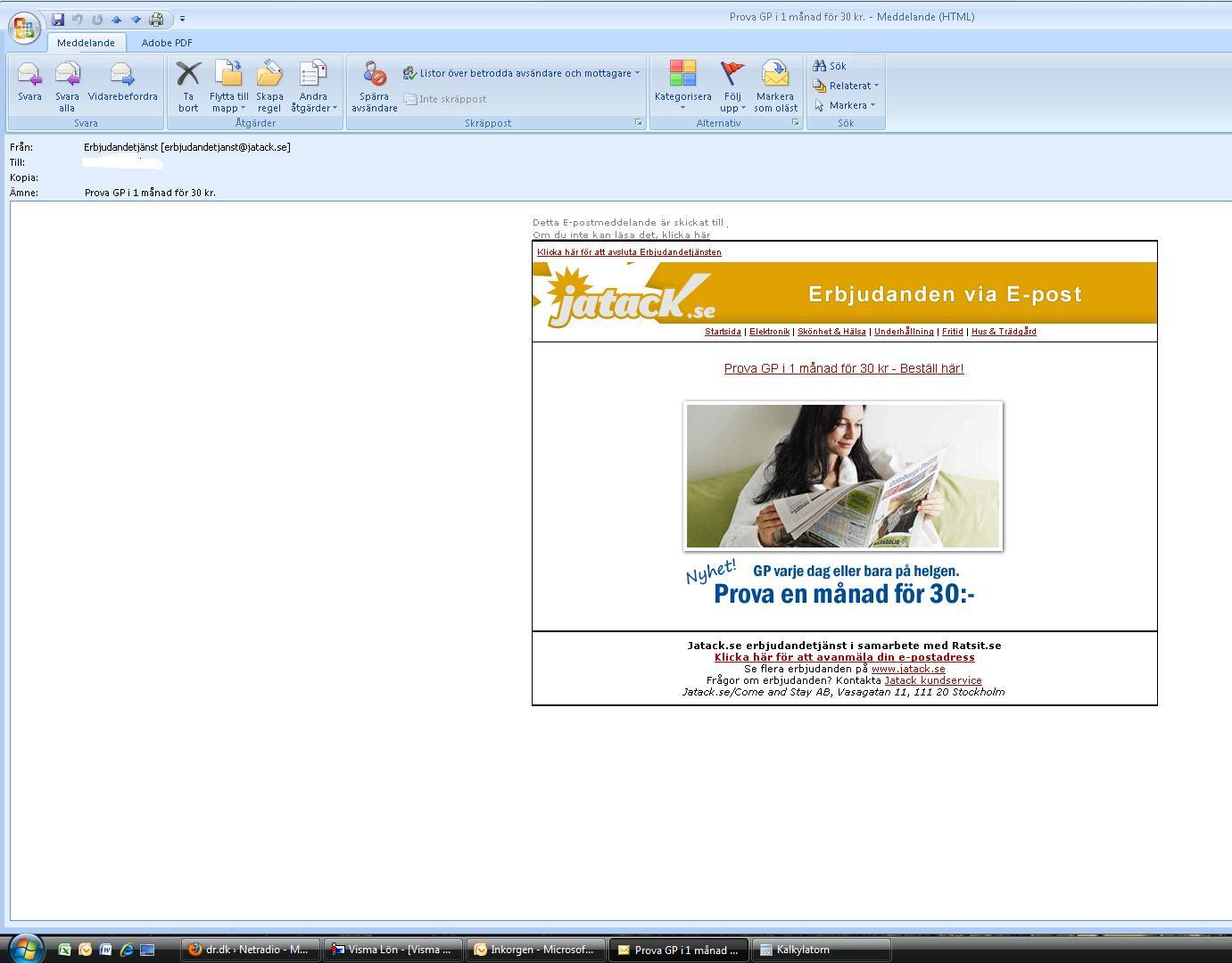Screen dimensions: 1232x963
Task: Click sender Erbjudandetjänst address
Action: coord(187,147)
